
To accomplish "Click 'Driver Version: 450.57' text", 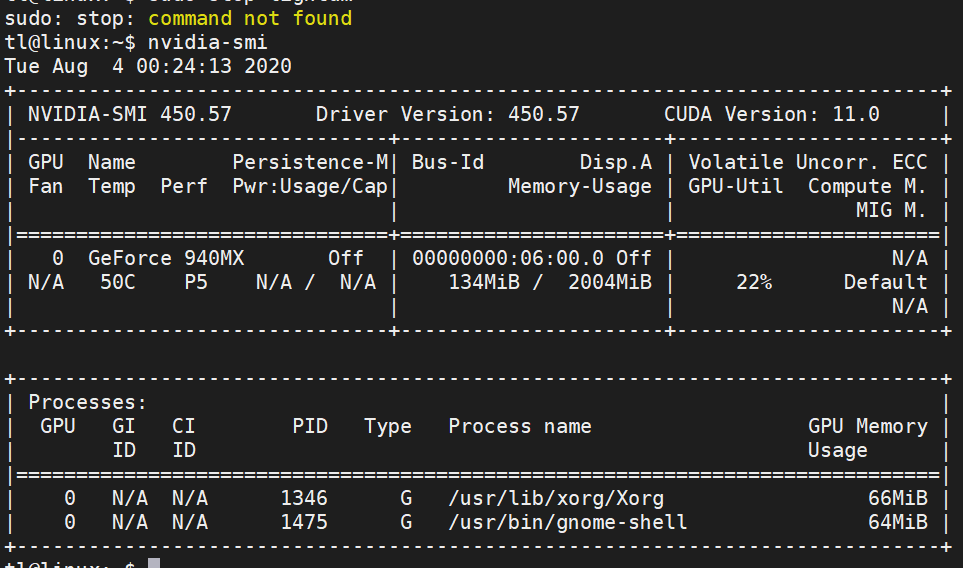I will coord(448,114).
